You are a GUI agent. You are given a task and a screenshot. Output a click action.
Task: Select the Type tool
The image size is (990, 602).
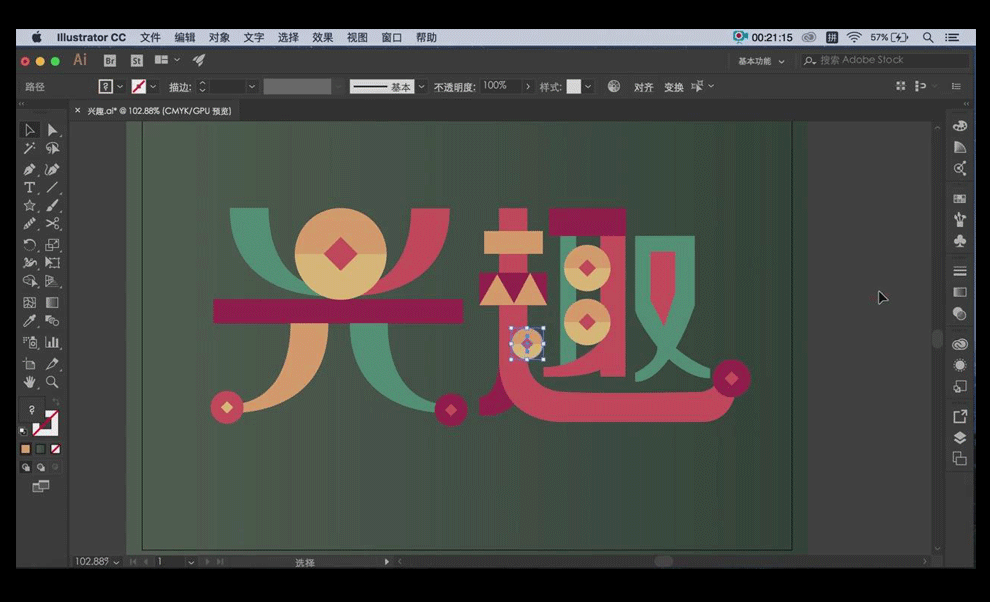(29, 188)
